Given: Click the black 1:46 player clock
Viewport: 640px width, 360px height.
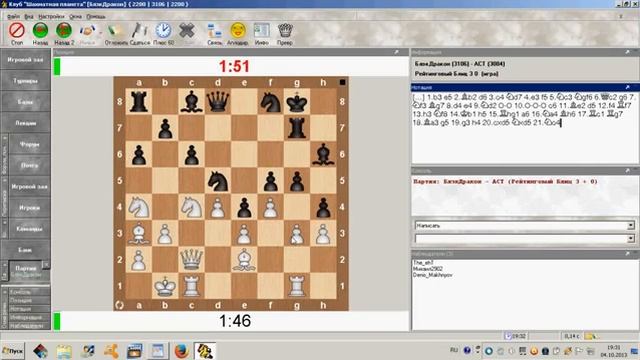Looking at the screenshot, I should point(235,321).
